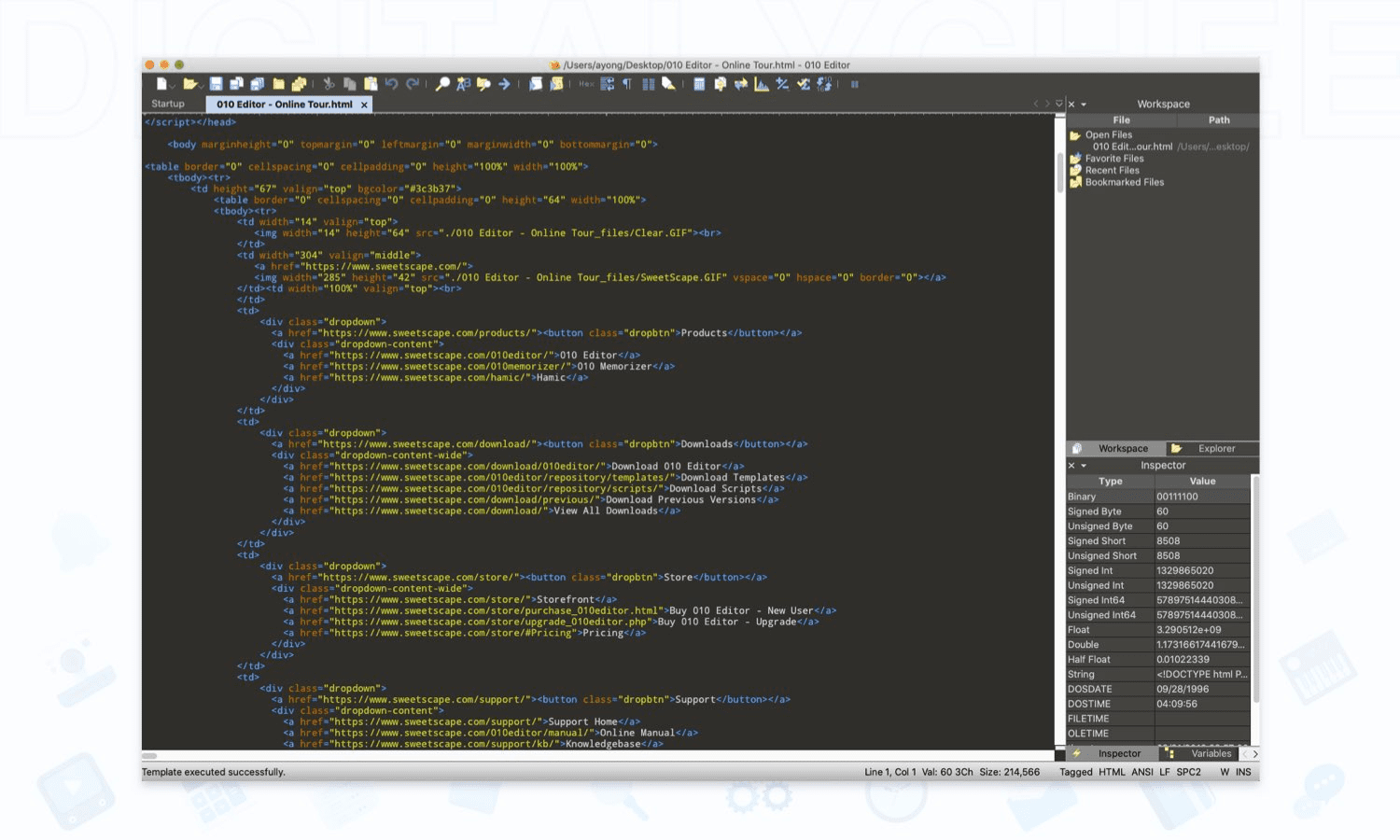Close the 010 Editor - Online Tour.html tab
The height and width of the screenshot is (840, 1400).
point(364,105)
